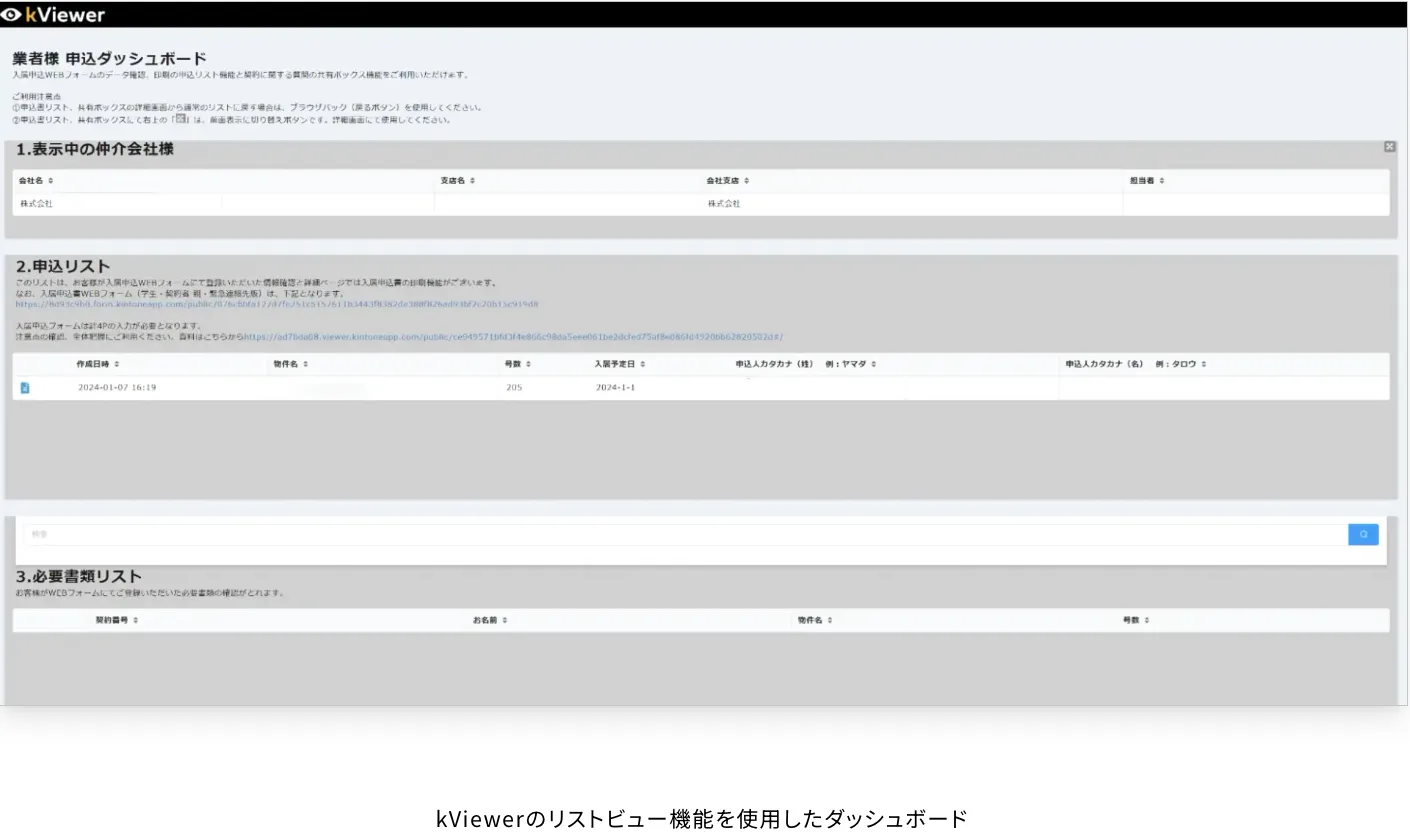Sort 必要書類リスト by 物件名 column
The image size is (1410, 840).
pos(815,620)
